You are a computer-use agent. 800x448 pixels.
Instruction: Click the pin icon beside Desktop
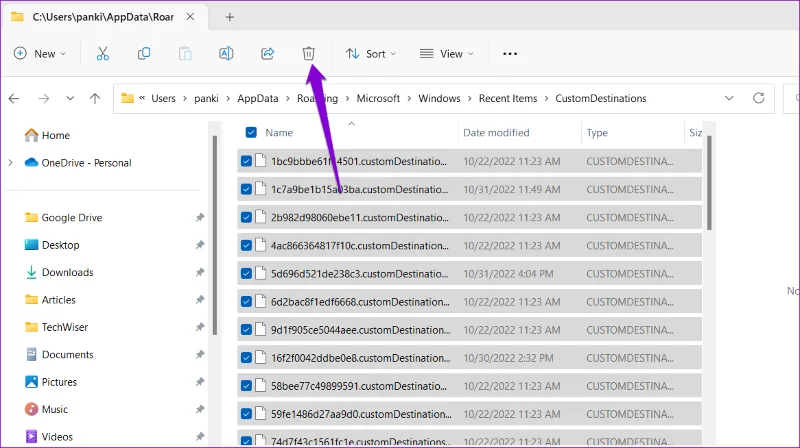[x=199, y=245]
